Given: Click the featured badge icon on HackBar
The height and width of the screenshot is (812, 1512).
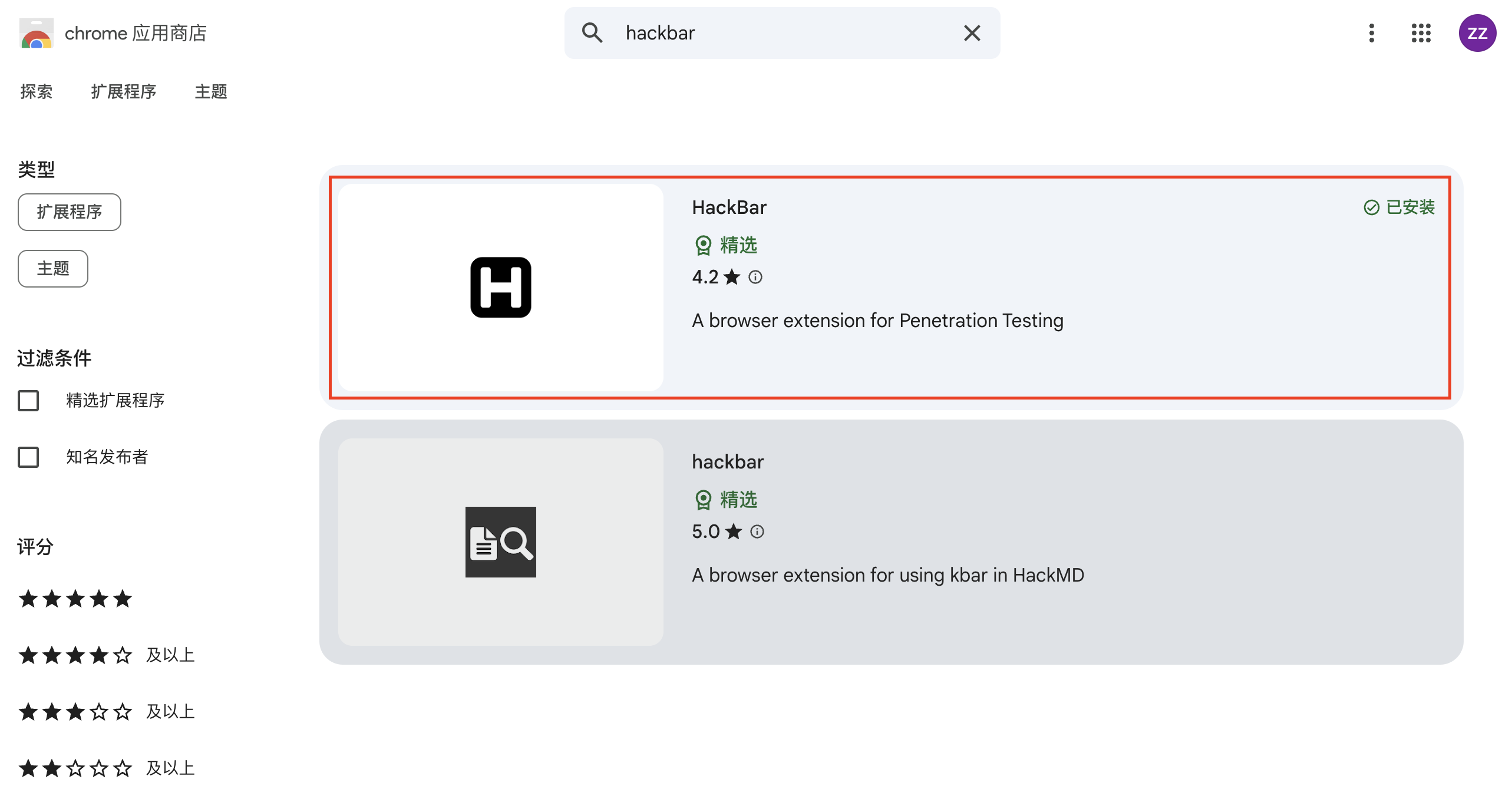Looking at the screenshot, I should pos(704,245).
